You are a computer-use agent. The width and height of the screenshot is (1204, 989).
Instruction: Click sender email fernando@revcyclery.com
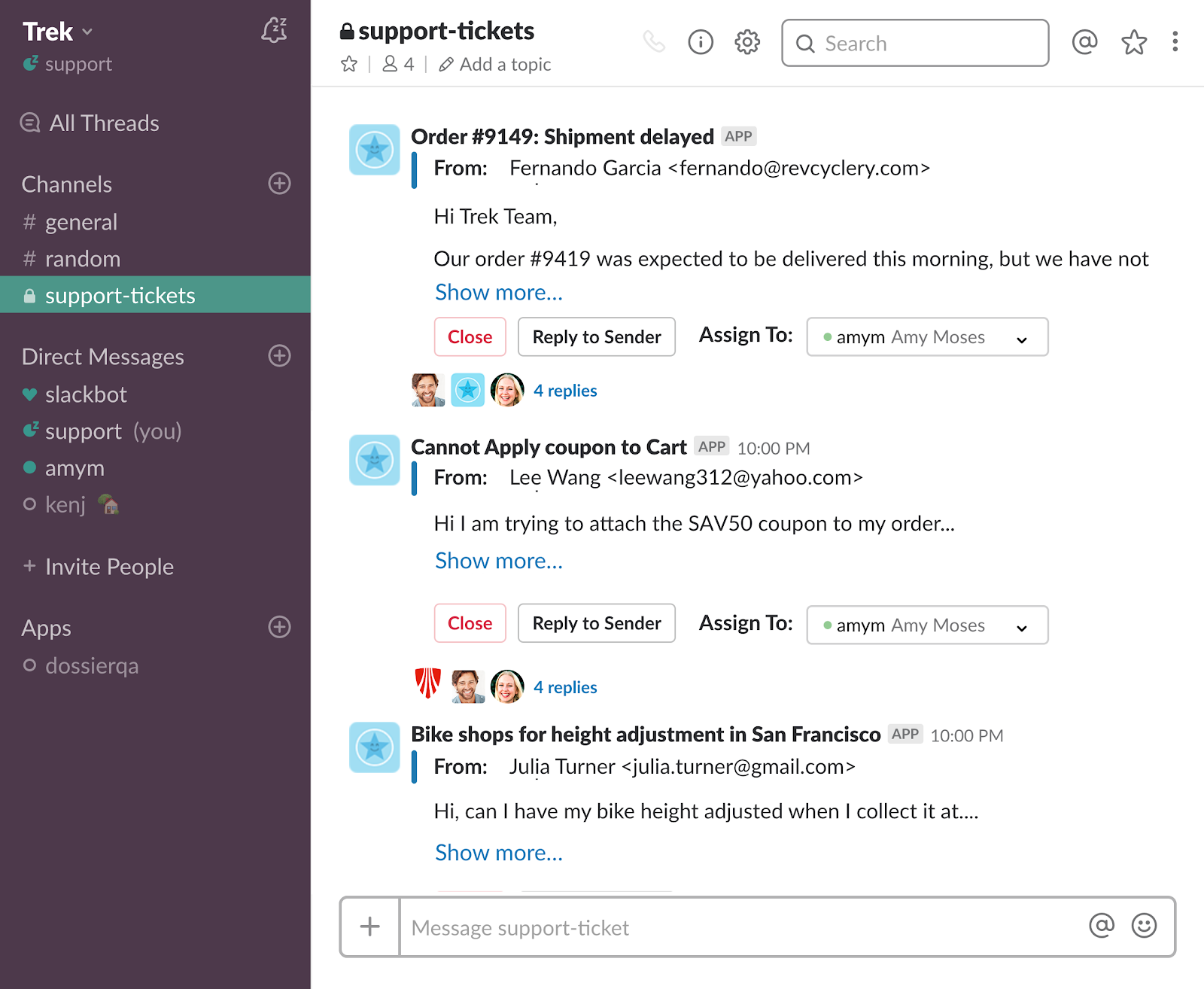pyautogui.click(x=798, y=168)
